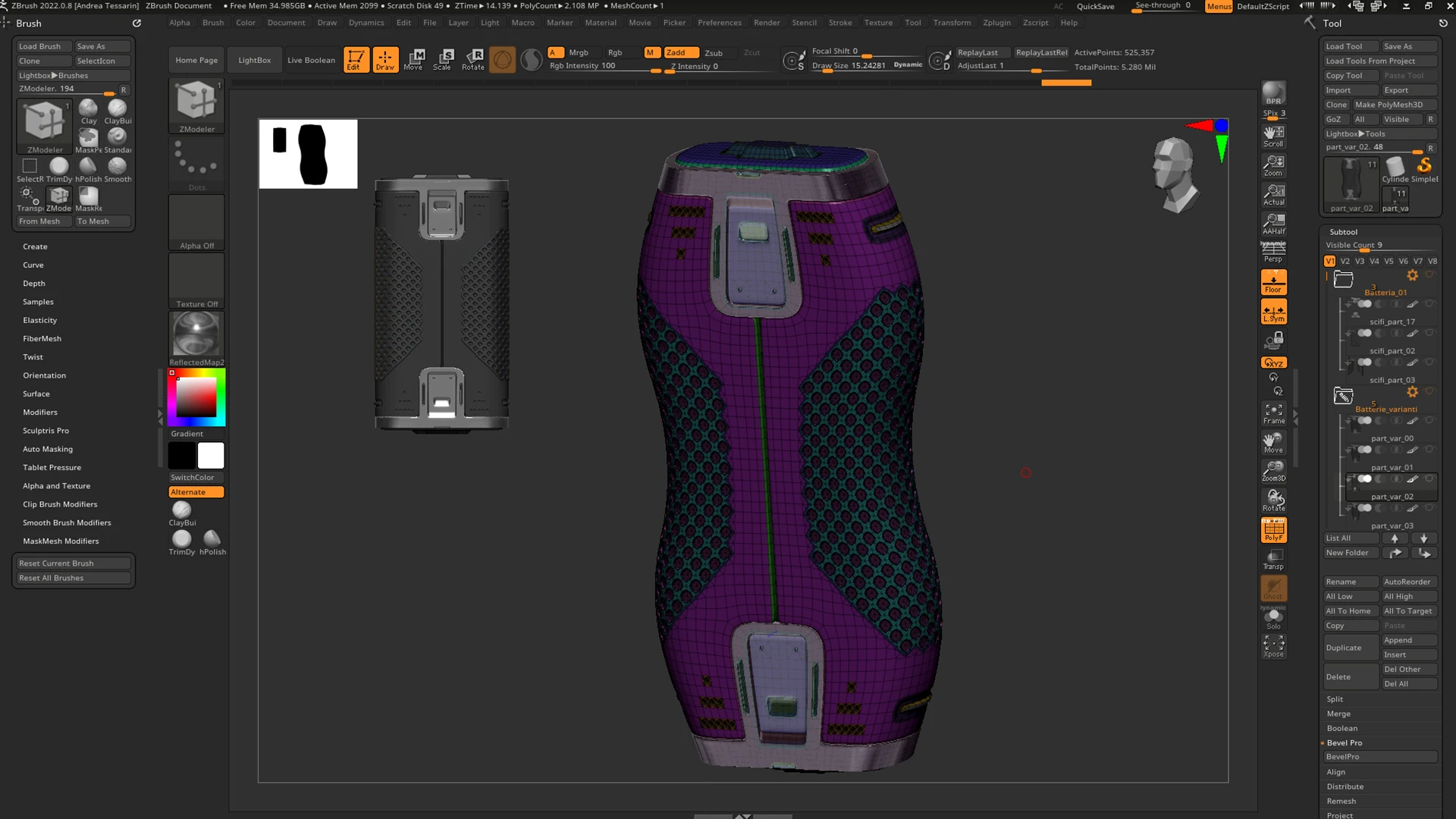Expand the Depth brush section
The width and height of the screenshot is (1456, 819).
point(34,283)
